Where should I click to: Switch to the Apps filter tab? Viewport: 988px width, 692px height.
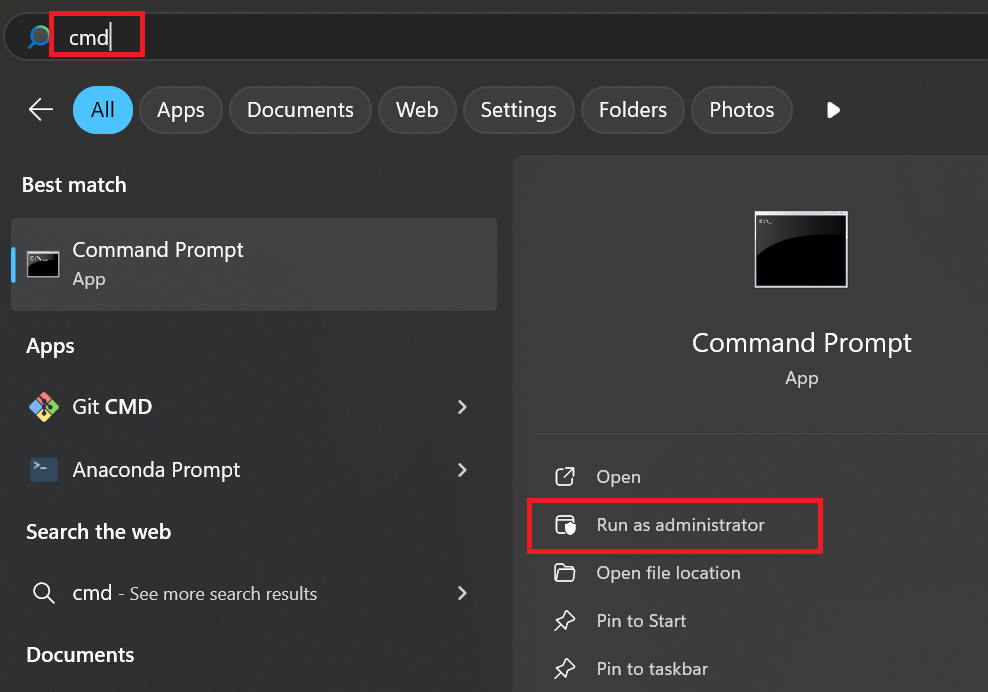(x=180, y=110)
